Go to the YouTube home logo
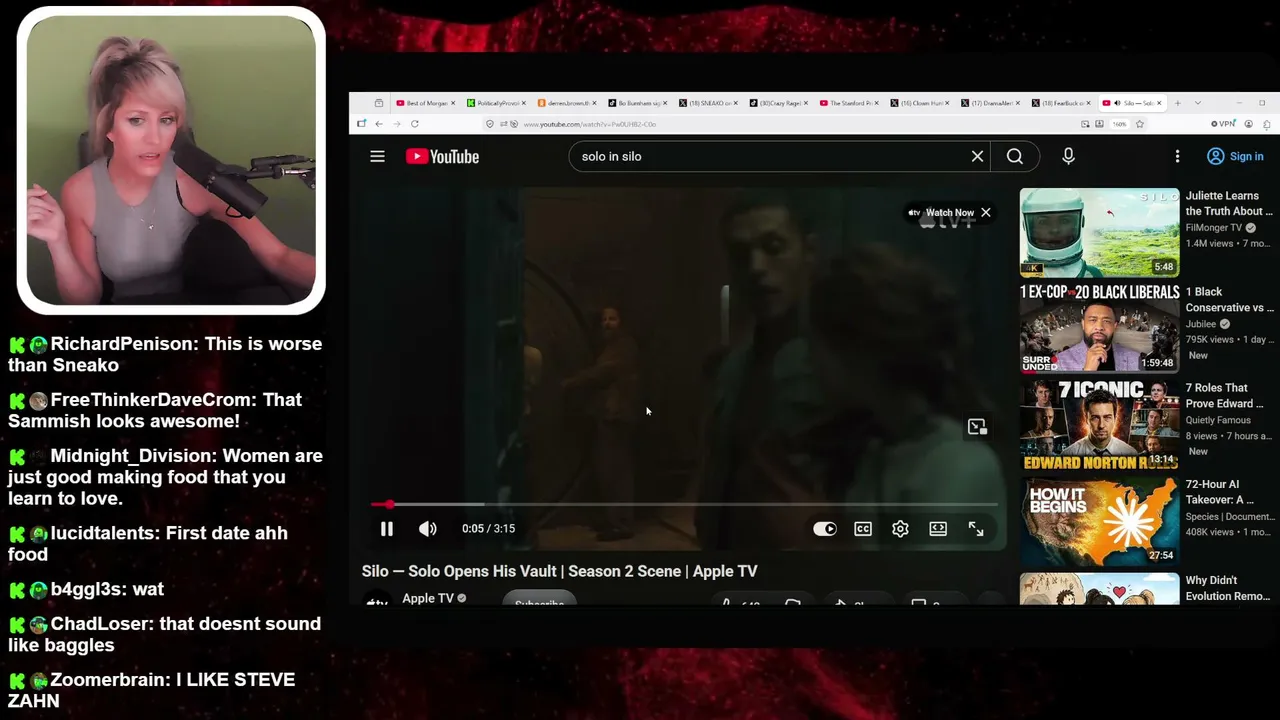 [x=442, y=156]
